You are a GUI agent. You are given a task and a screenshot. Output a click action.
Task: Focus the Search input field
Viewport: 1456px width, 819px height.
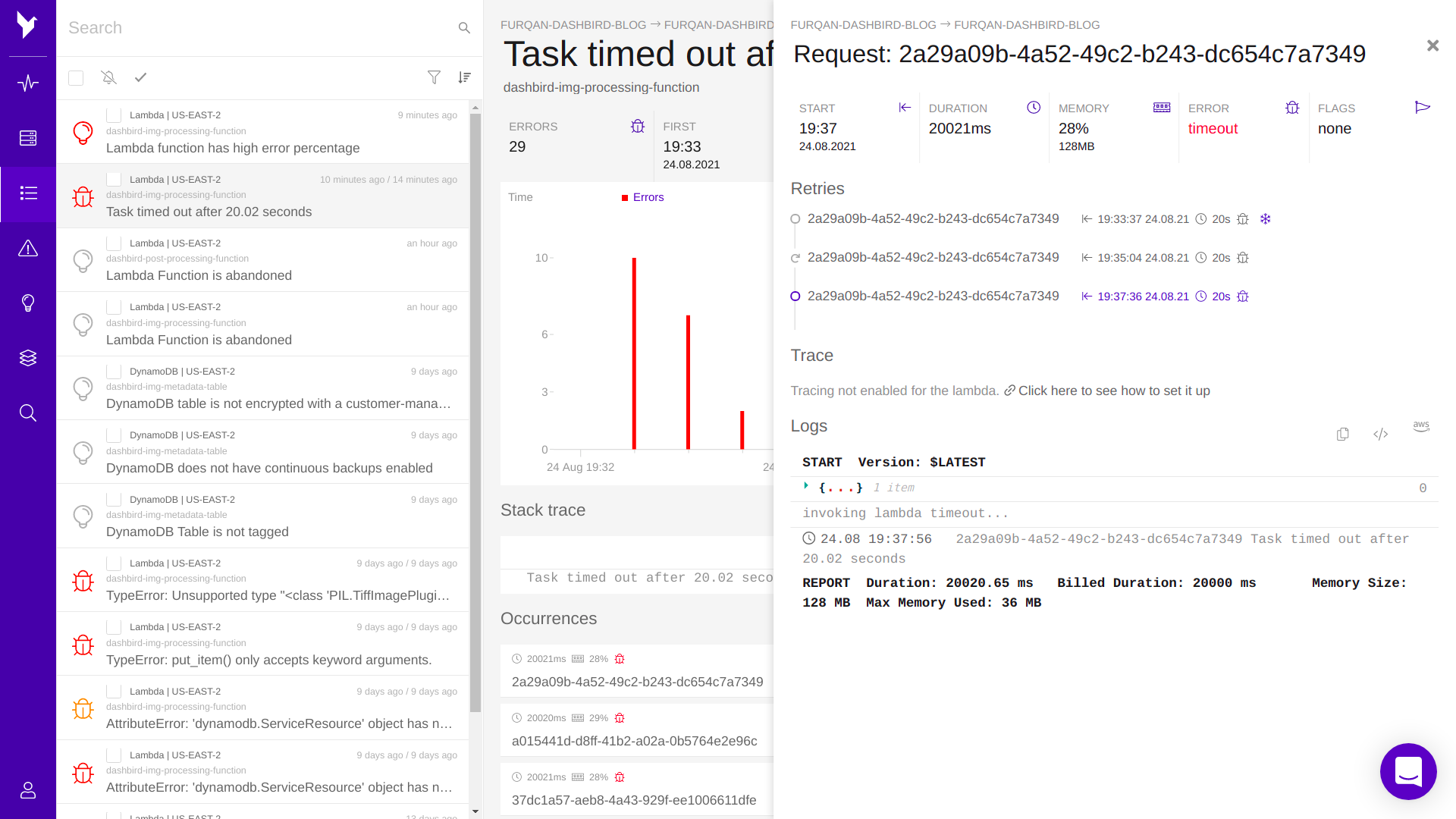point(258,28)
